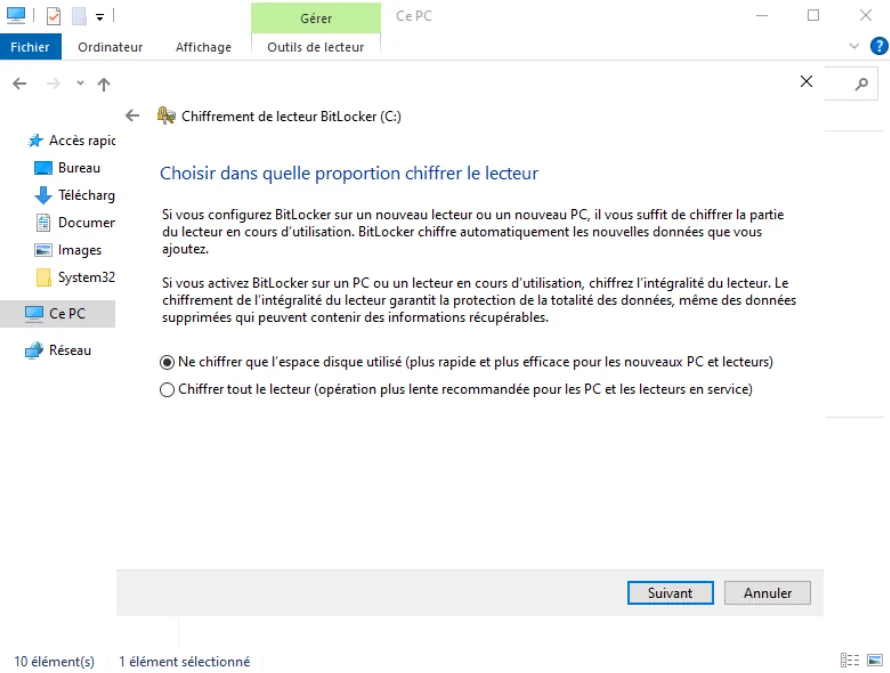Click the BitLocker drive key icon
Screen dimensions: 890x673
click(x=166, y=115)
